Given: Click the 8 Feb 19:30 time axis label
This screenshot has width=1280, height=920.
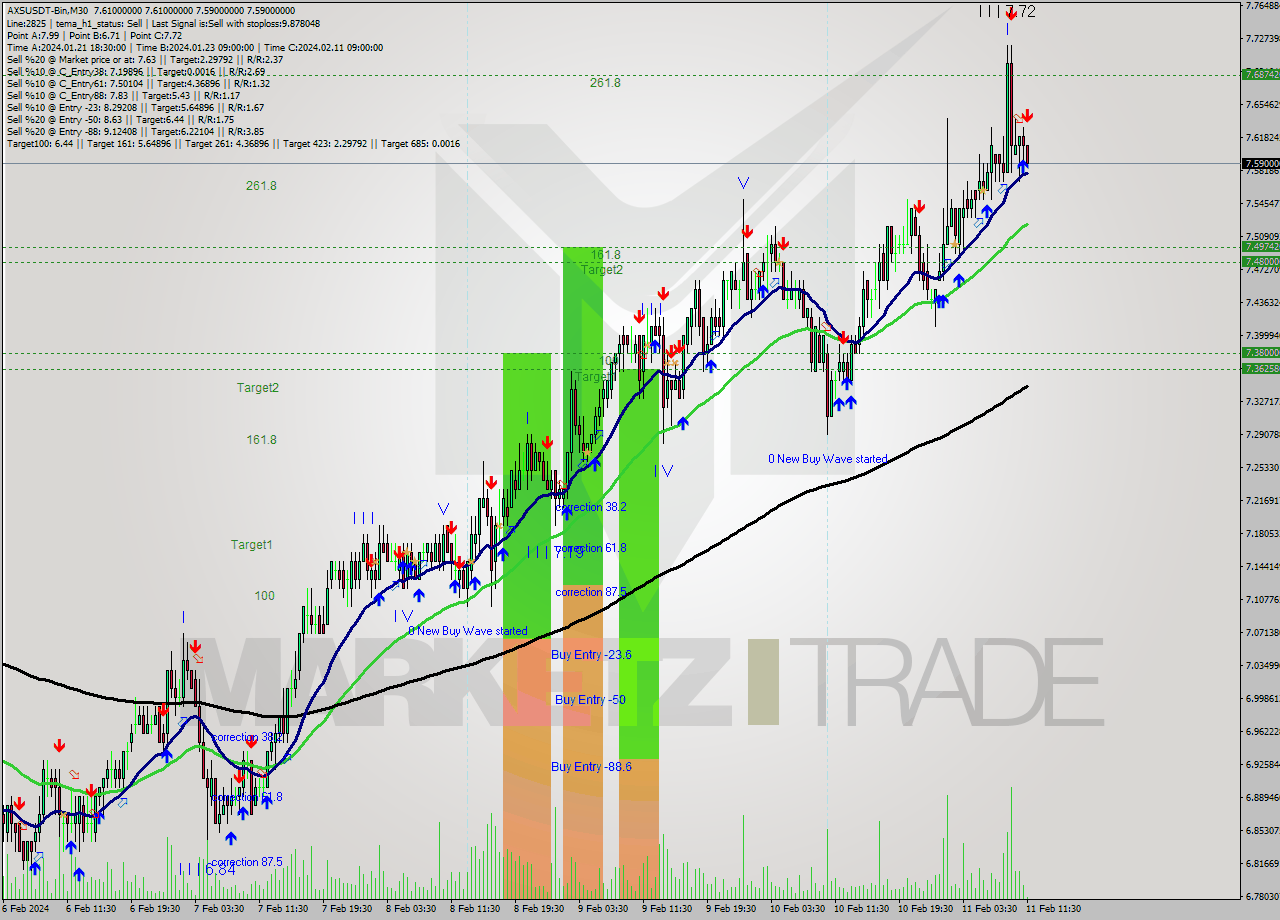Looking at the screenshot, I should pyautogui.click(x=538, y=909).
